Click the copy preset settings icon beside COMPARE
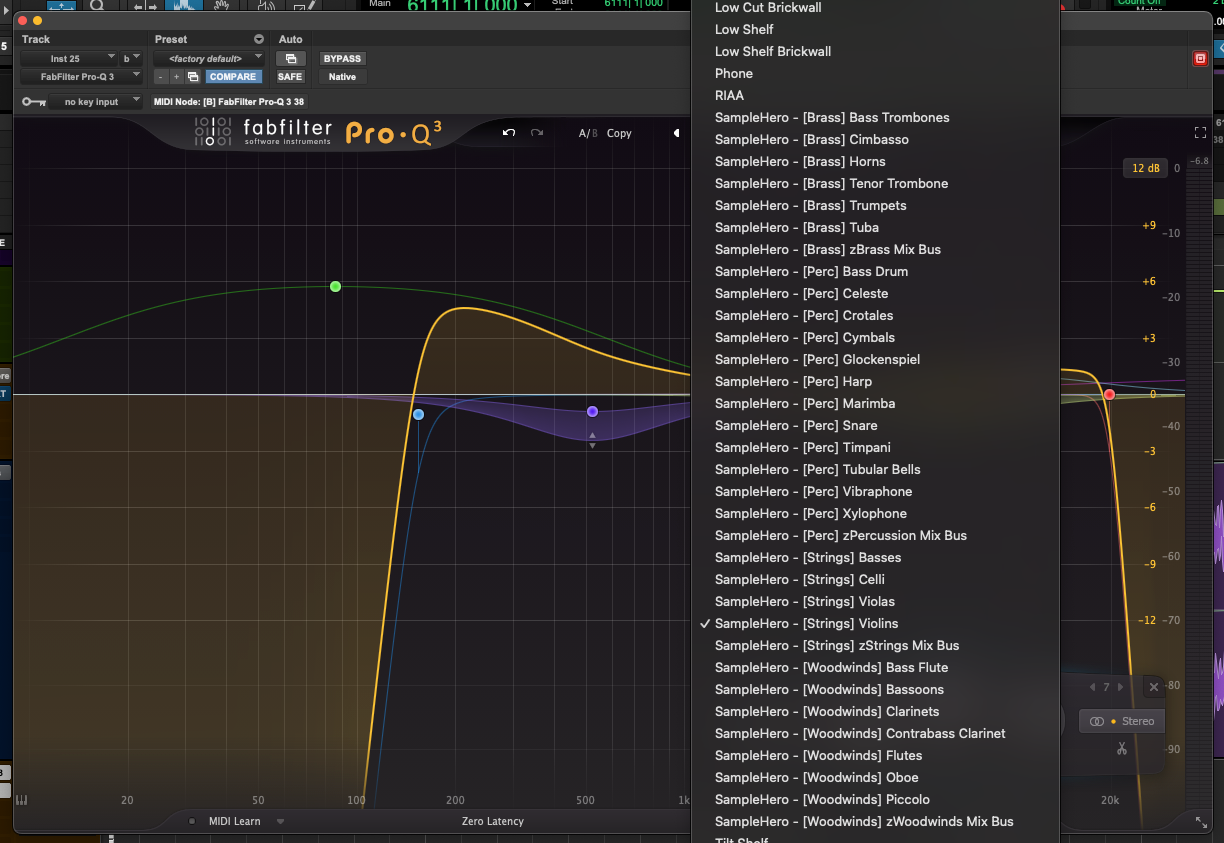 [x=193, y=77]
